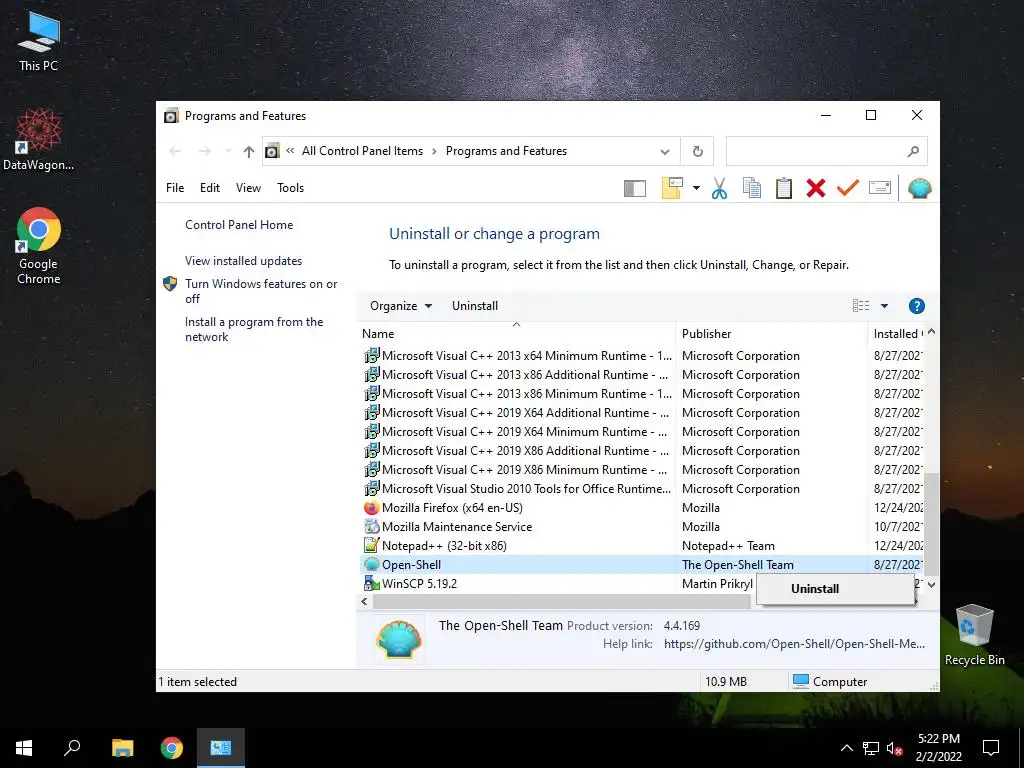Open the Organize dropdown

[x=400, y=306]
